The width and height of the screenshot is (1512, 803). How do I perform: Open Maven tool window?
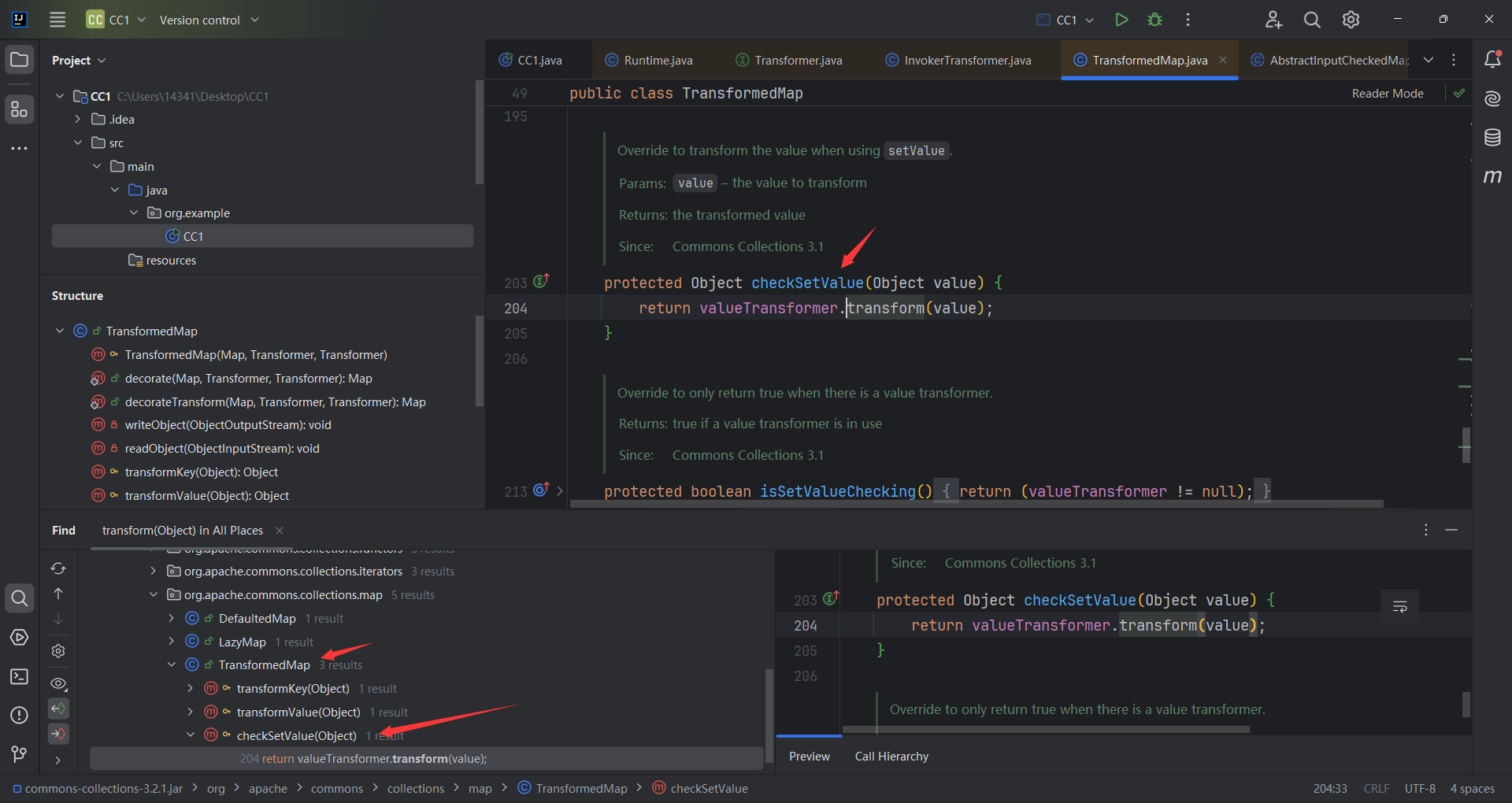pos(1492,176)
